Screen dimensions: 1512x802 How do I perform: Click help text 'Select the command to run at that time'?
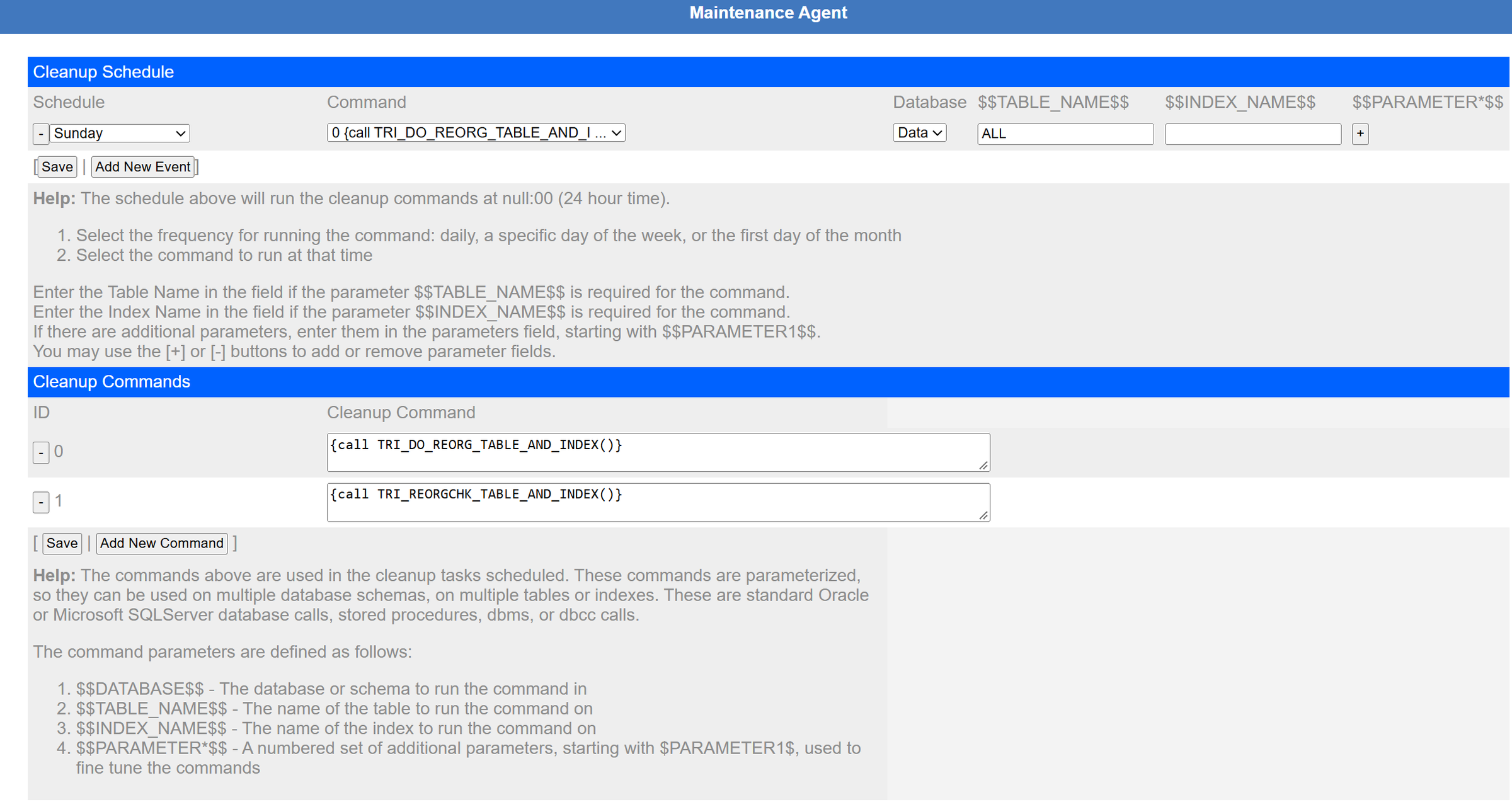224,255
